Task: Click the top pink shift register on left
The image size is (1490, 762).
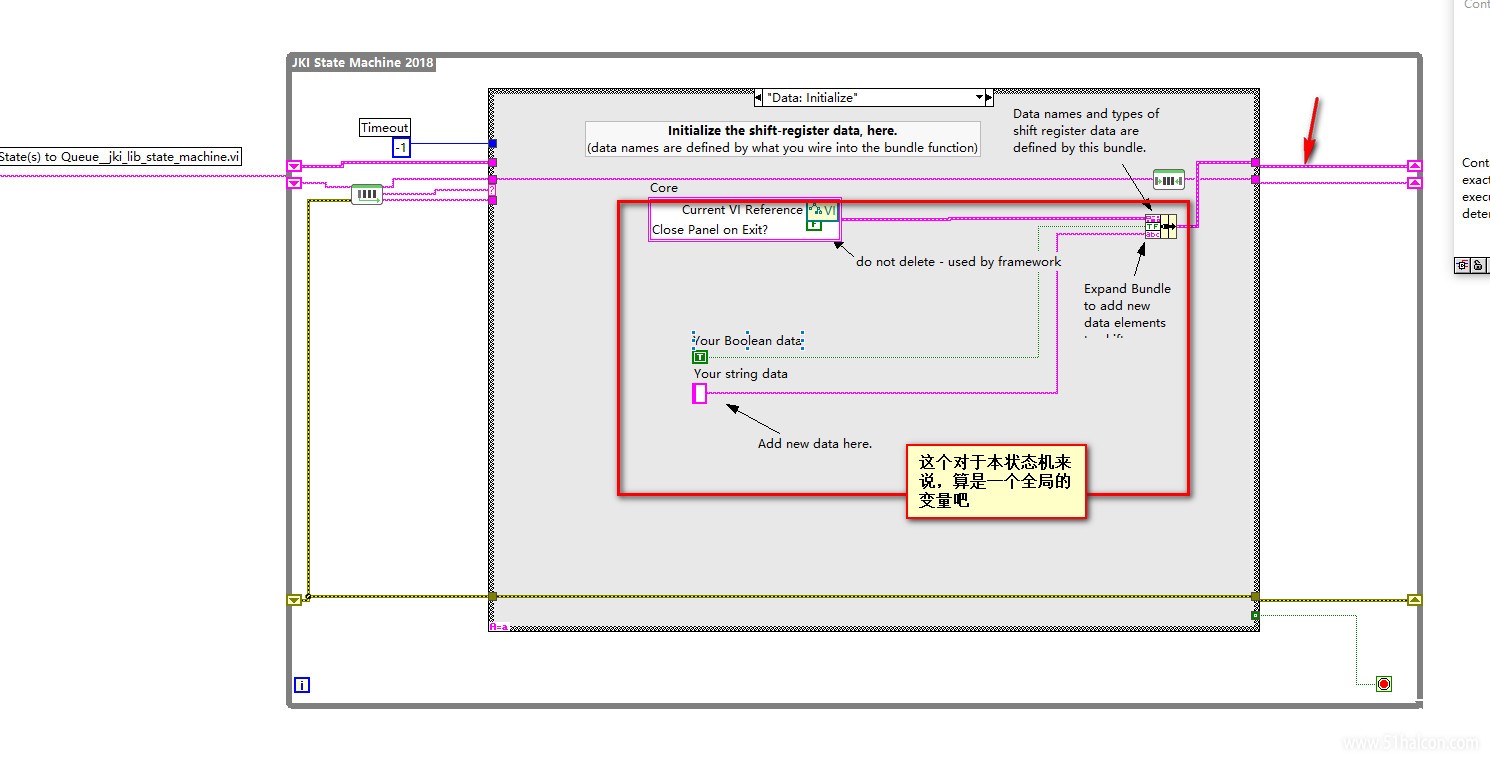Action: coord(294,166)
